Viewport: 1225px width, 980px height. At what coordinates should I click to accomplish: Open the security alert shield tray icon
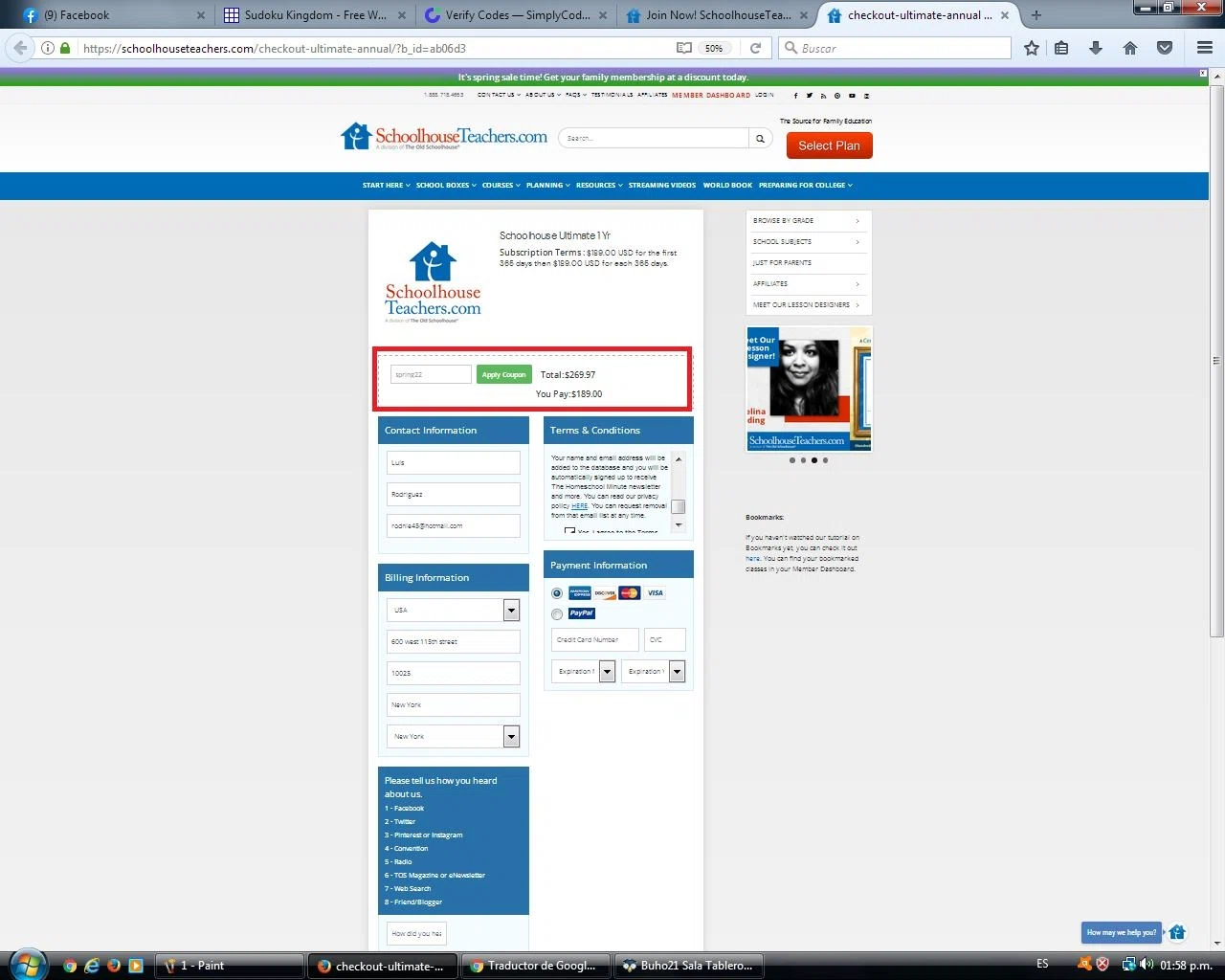coord(1102,965)
